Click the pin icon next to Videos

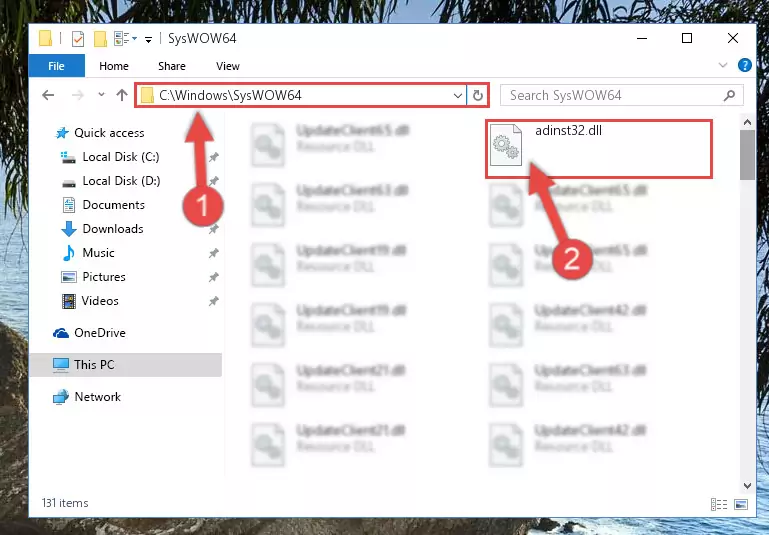pos(213,301)
